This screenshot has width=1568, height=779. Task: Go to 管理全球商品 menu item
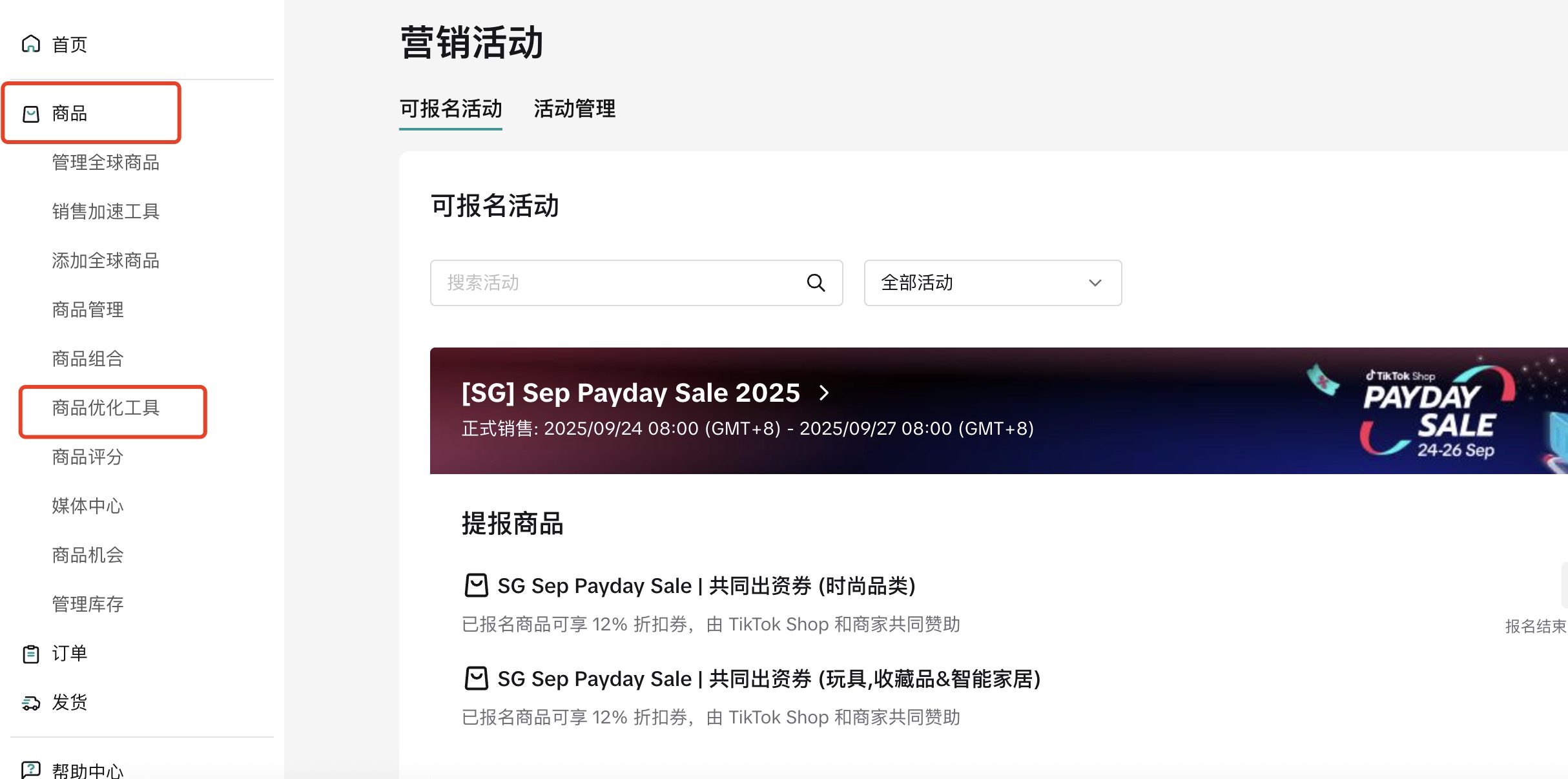point(106,163)
